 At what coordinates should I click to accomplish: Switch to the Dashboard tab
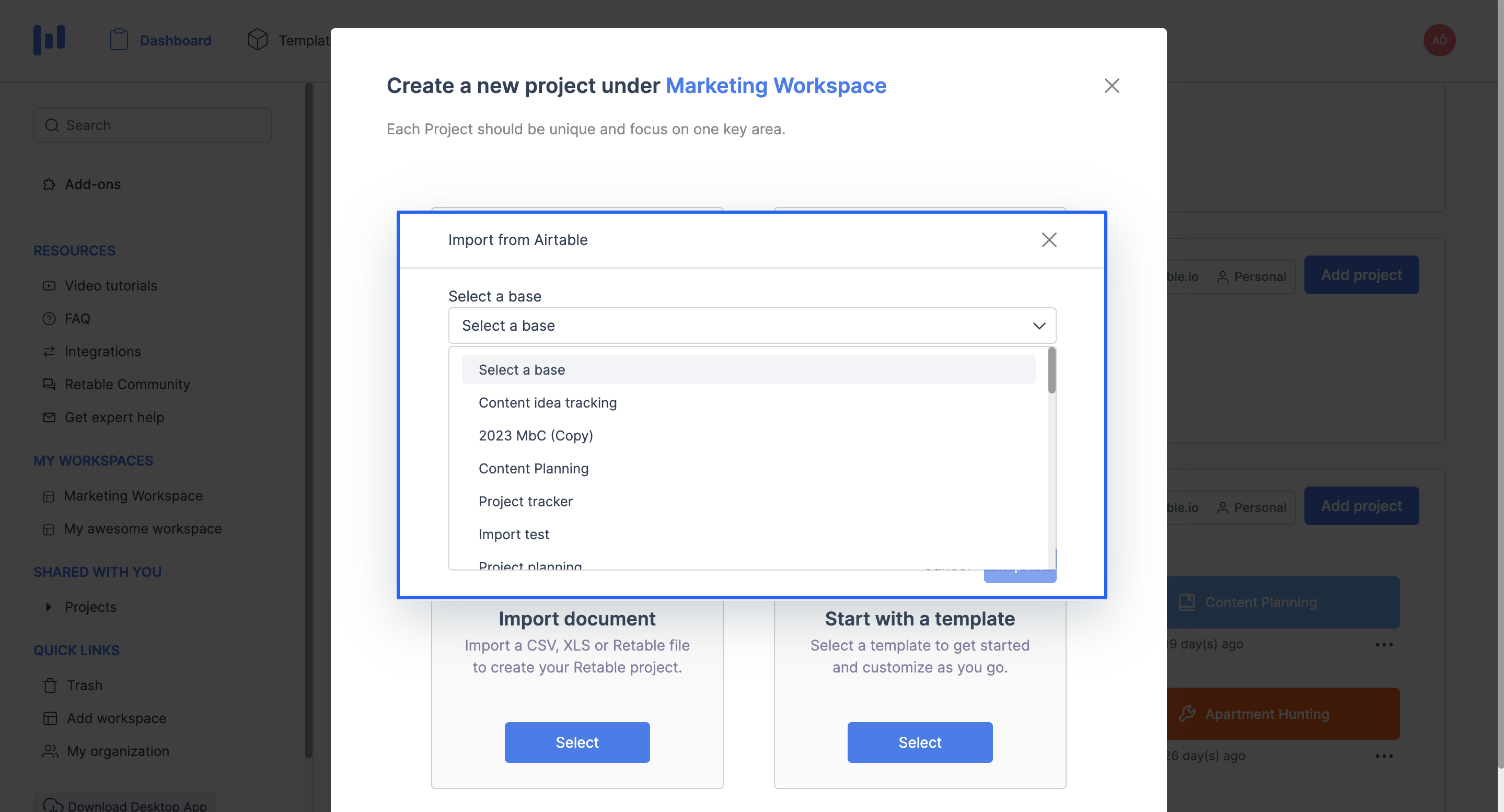175,40
